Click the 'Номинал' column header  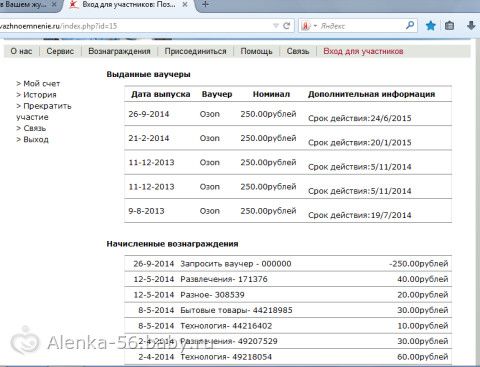click(271, 94)
